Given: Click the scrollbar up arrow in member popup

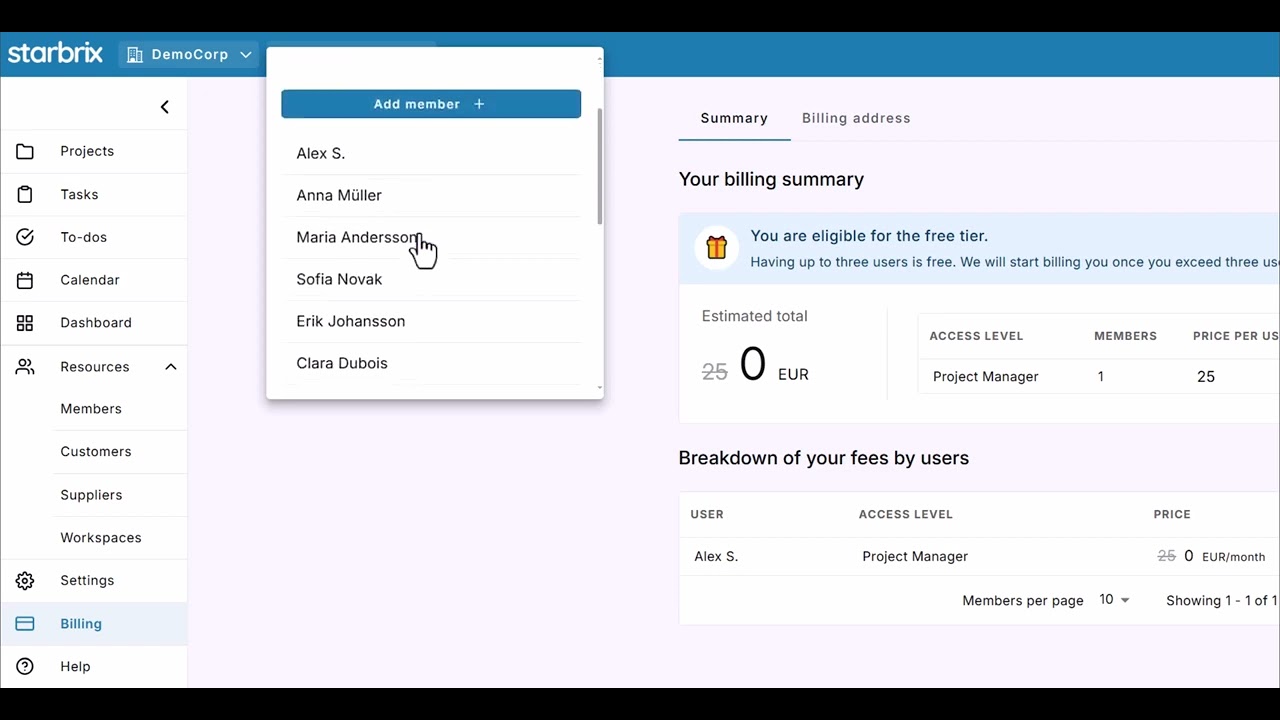Looking at the screenshot, I should (600, 60).
